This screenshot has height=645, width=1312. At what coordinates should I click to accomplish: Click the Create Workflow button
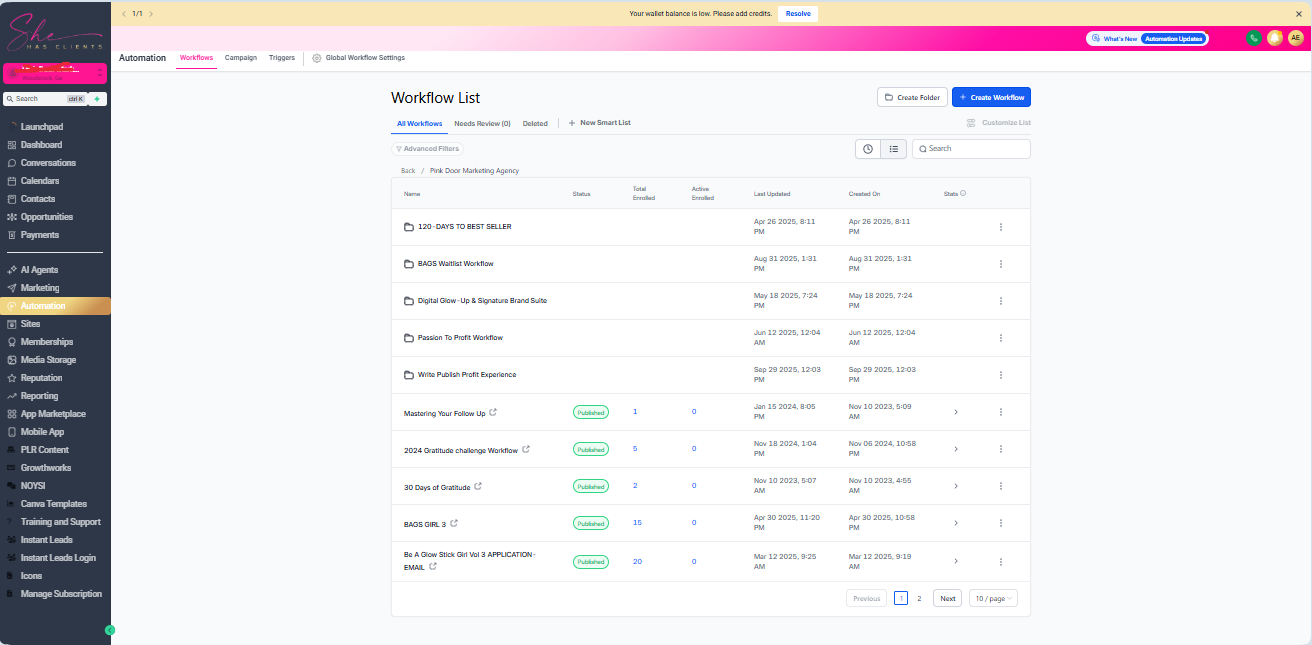(990, 97)
